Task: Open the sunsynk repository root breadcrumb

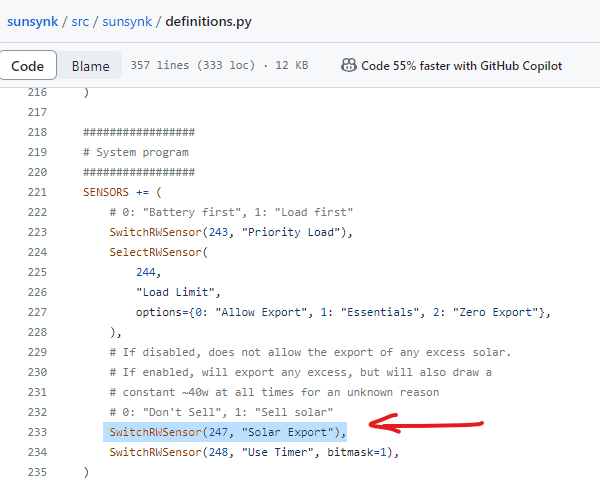Action: coord(37,18)
